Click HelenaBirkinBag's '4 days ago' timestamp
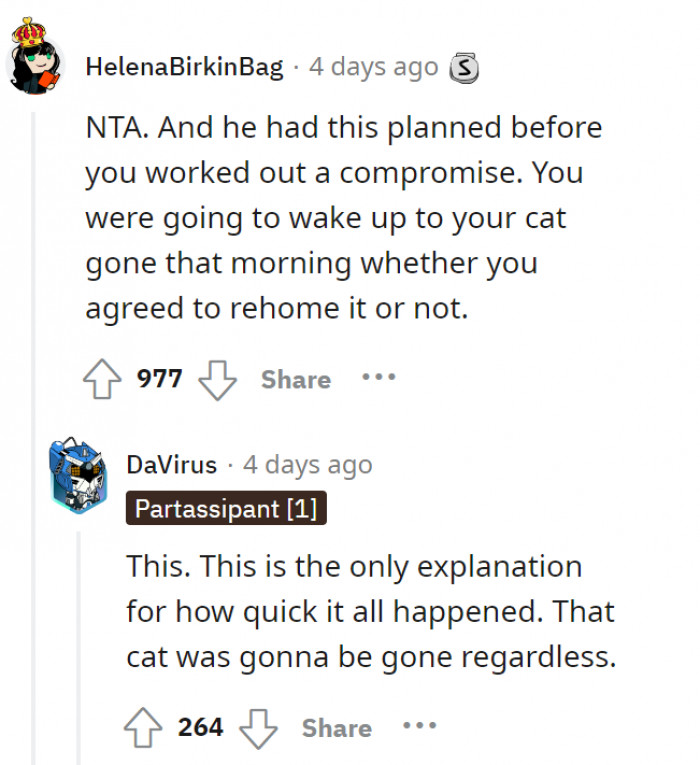This screenshot has width=700, height=765. tap(374, 68)
